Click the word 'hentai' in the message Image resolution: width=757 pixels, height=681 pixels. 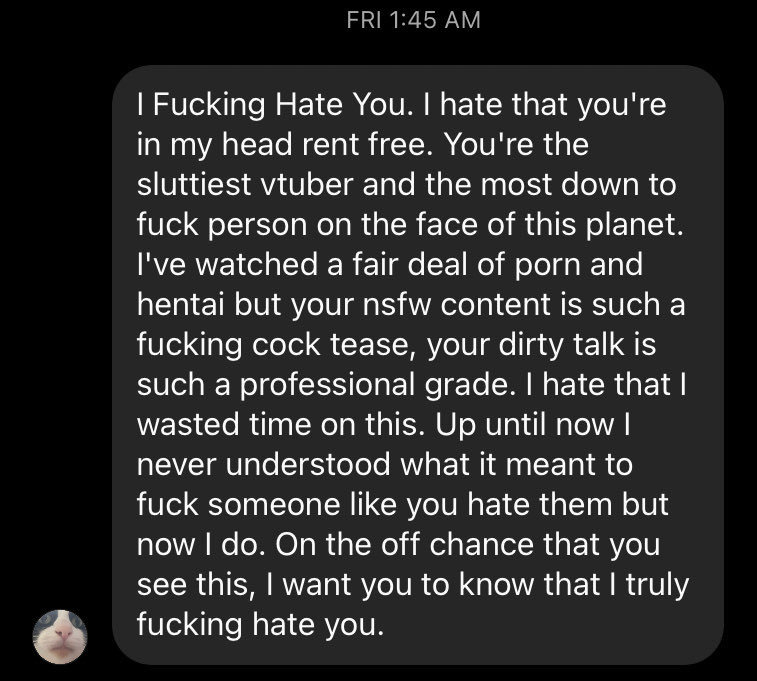click(181, 305)
